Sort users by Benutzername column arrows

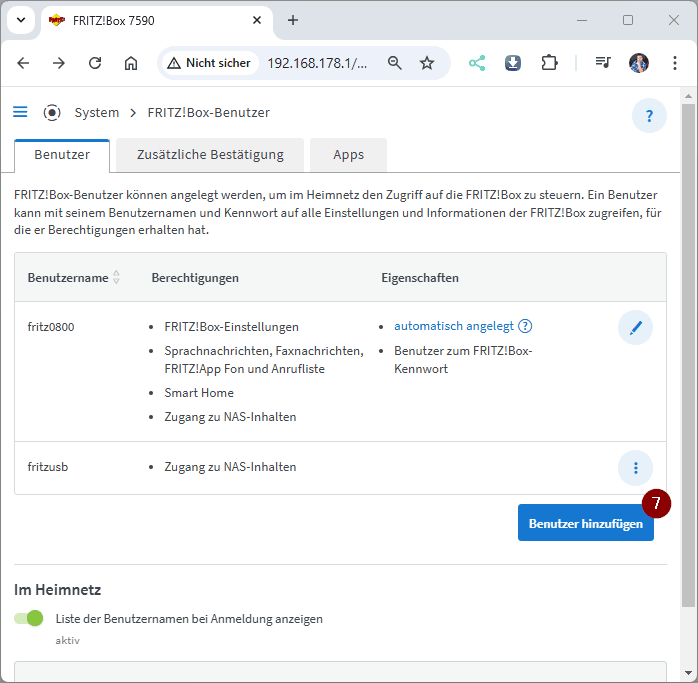116,277
